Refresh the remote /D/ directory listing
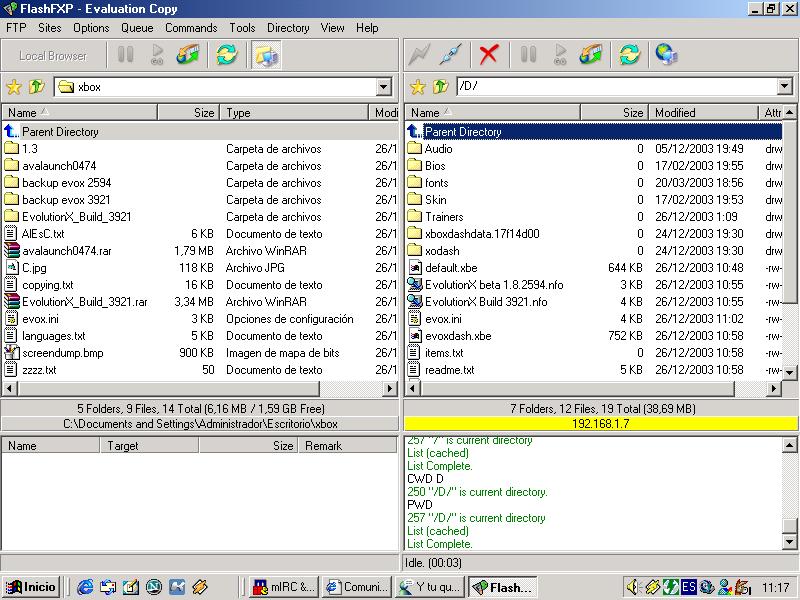800x600 pixels. (630, 55)
